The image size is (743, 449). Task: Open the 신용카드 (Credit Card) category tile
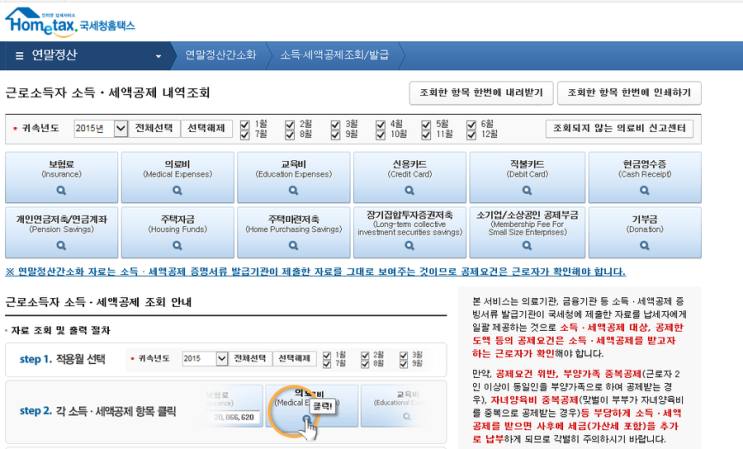409,178
